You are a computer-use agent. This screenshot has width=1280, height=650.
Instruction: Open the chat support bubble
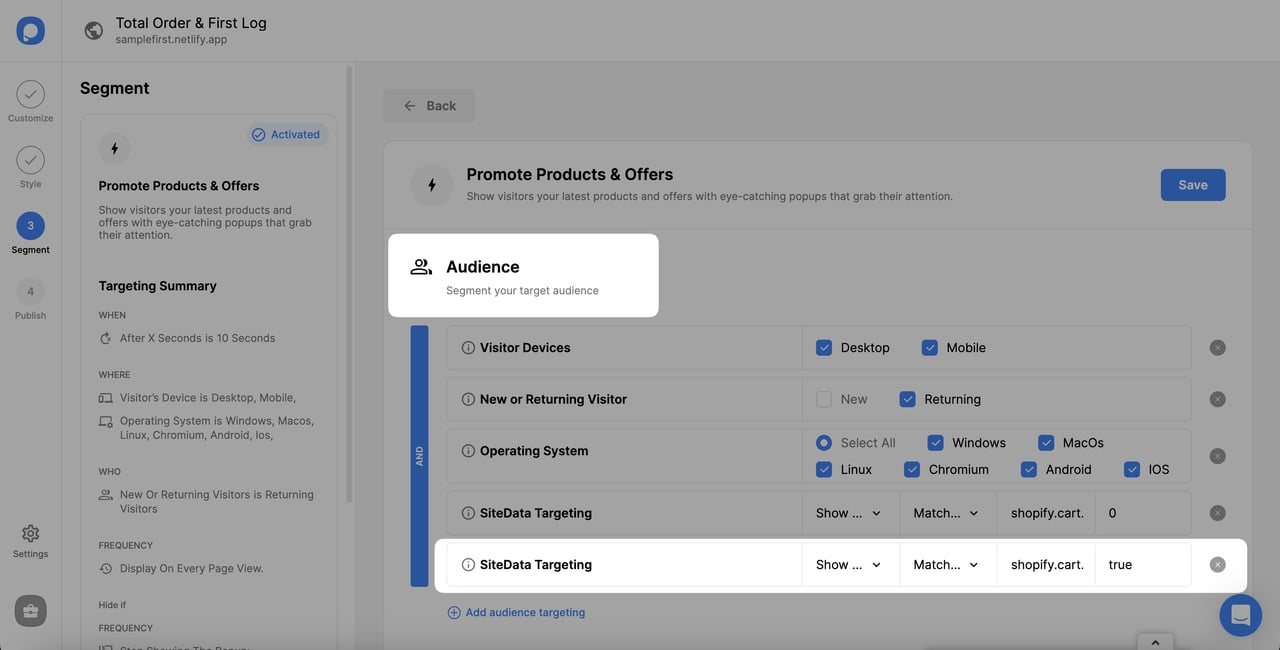(1241, 615)
